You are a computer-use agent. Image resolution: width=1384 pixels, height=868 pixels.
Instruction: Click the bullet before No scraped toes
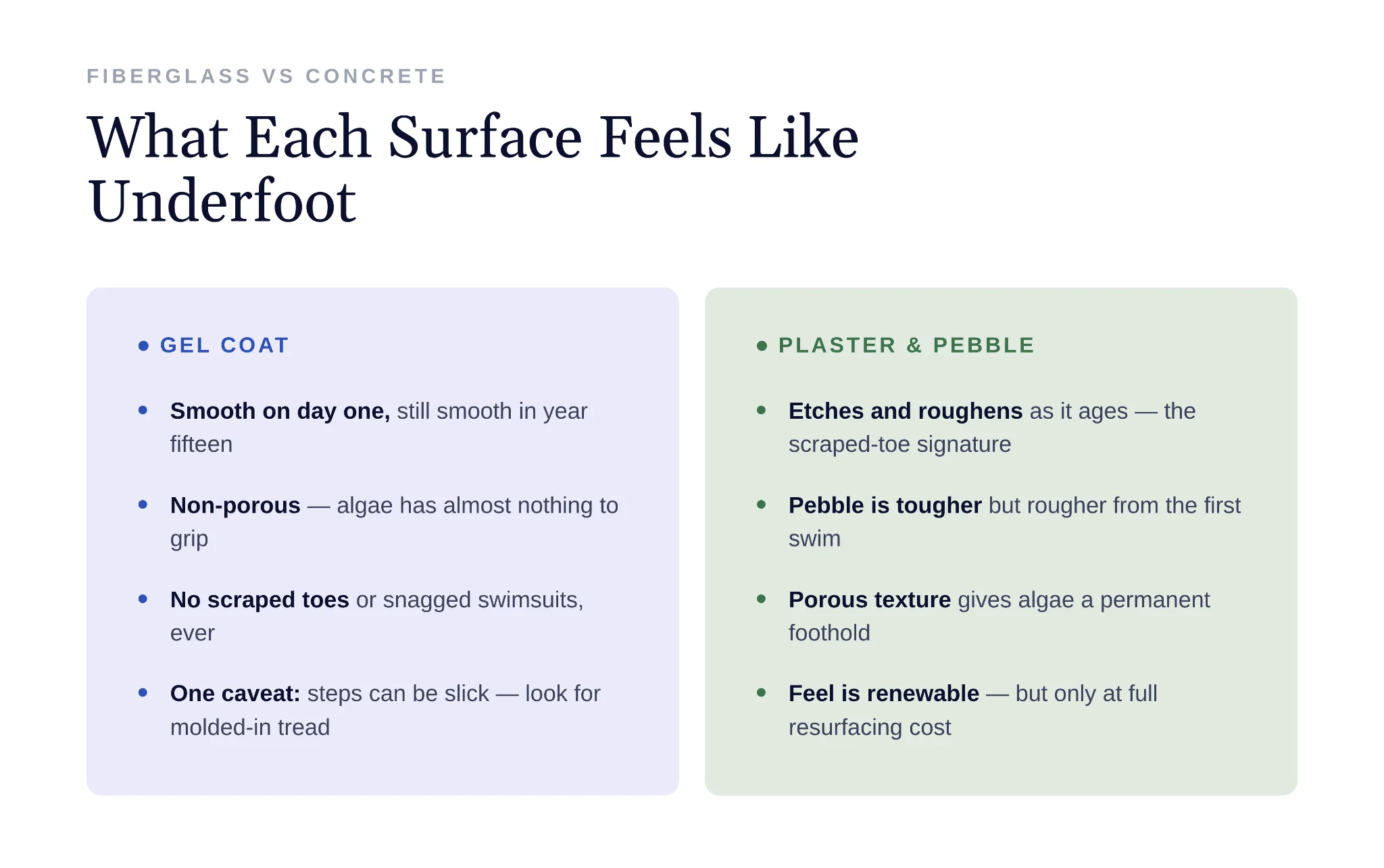(x=143, y=598)
